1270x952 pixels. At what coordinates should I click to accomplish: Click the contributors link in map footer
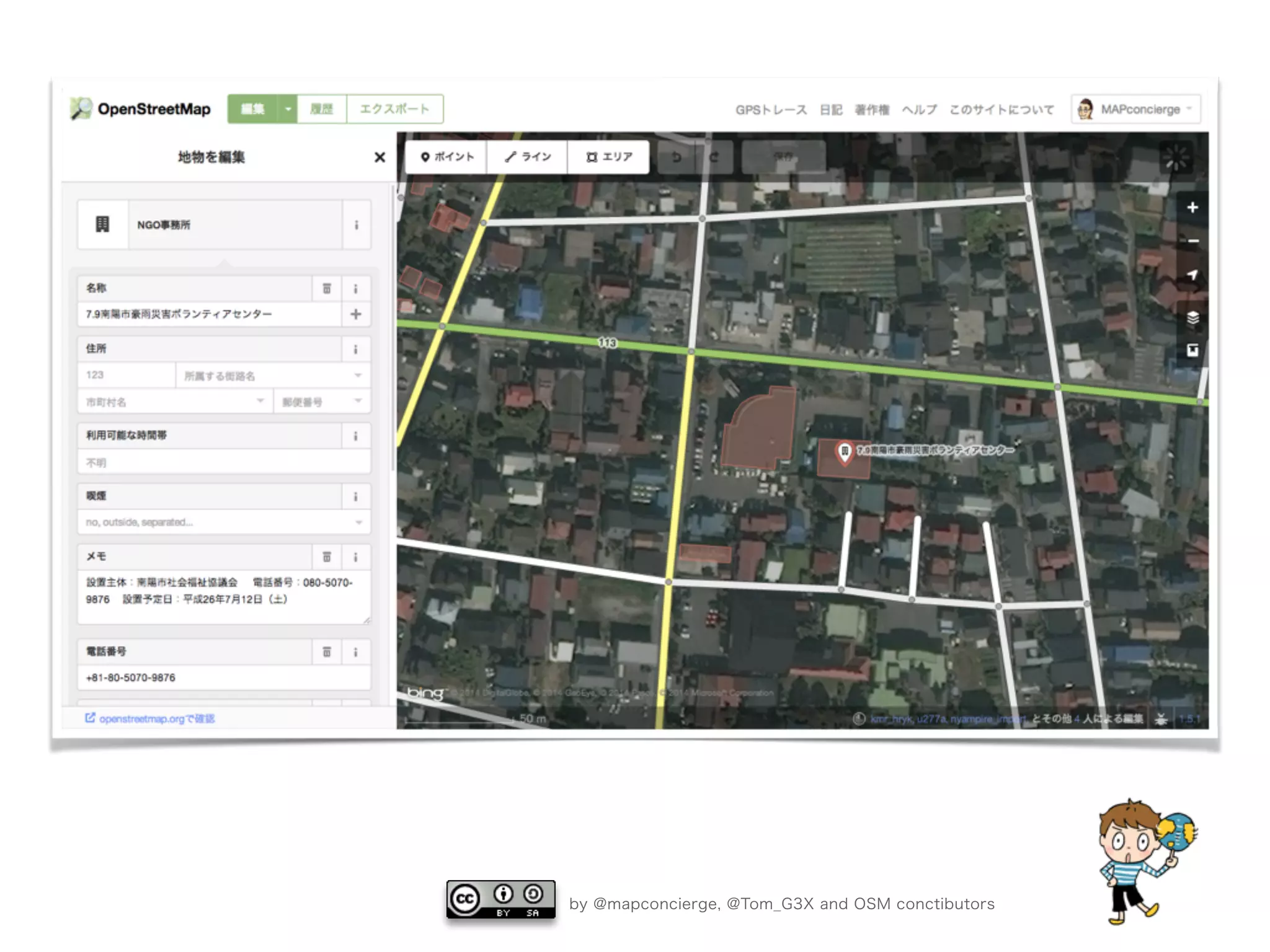tap(948, 719)
